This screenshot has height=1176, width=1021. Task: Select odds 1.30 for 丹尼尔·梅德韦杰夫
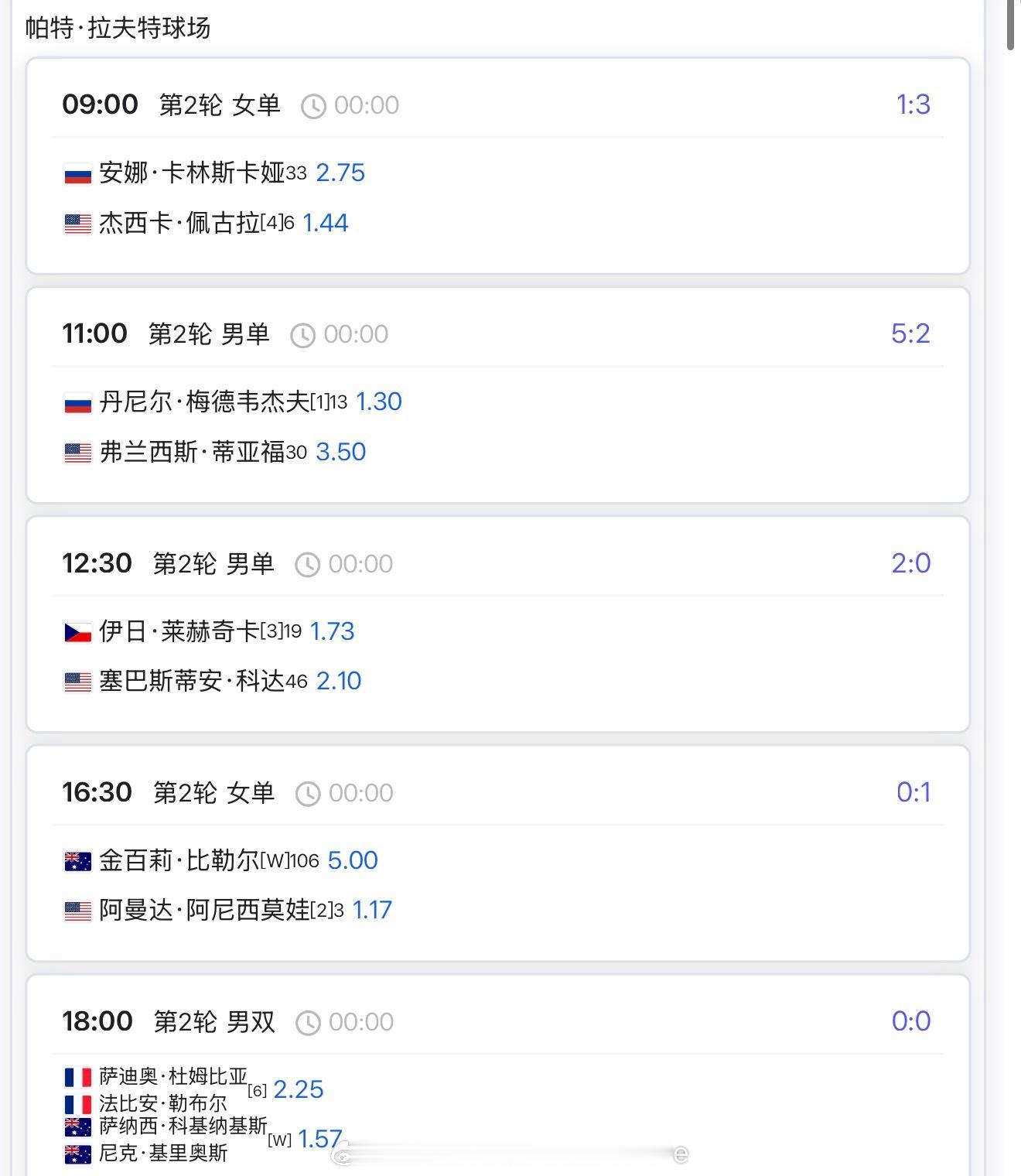(379, 402)
